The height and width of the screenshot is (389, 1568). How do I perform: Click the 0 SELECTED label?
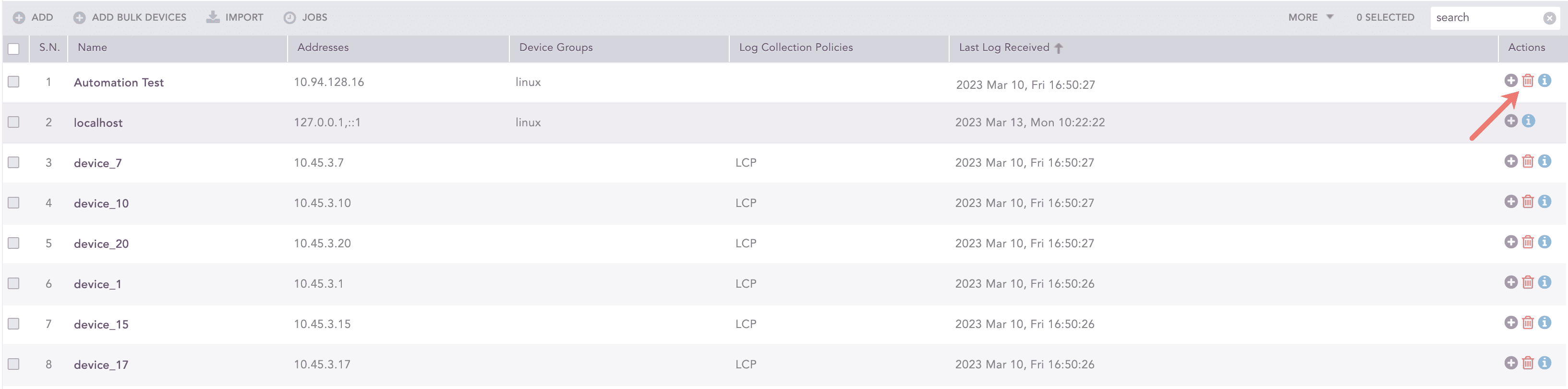click(1385, 17)
